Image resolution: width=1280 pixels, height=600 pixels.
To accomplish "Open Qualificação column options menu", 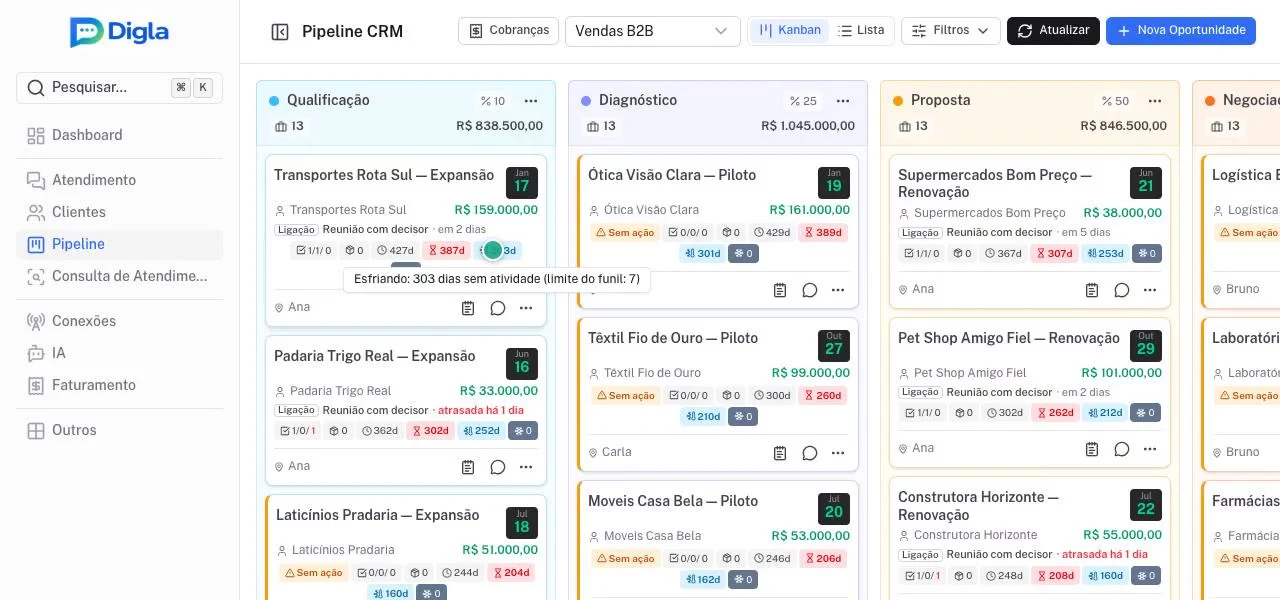I will click(531, 101).
